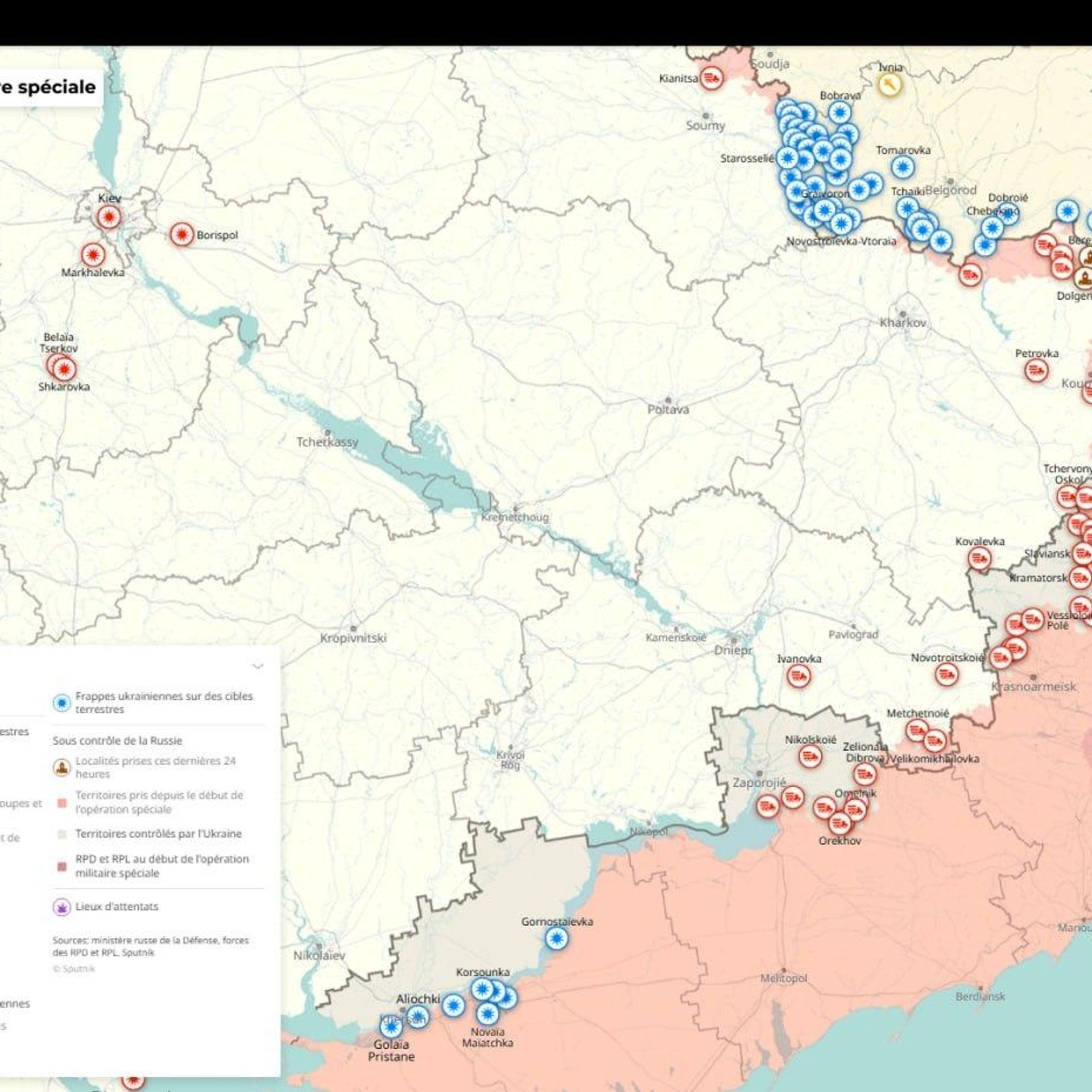The width and height of the screenshot is (1092, 1092).
Task: Click the Kharkov city label
Action: [903, 322]
